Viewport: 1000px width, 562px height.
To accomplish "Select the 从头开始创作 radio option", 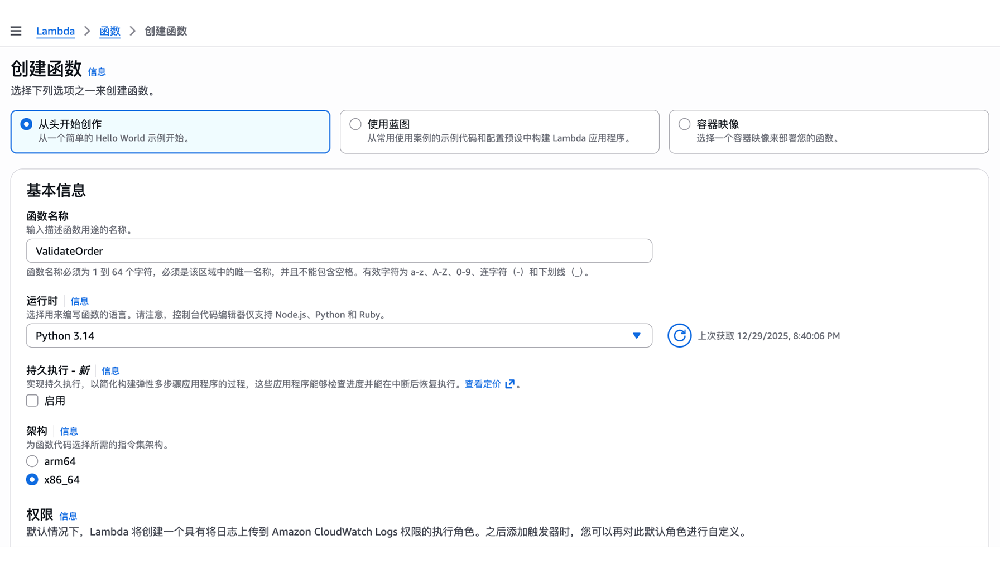I will pos(26,124).
